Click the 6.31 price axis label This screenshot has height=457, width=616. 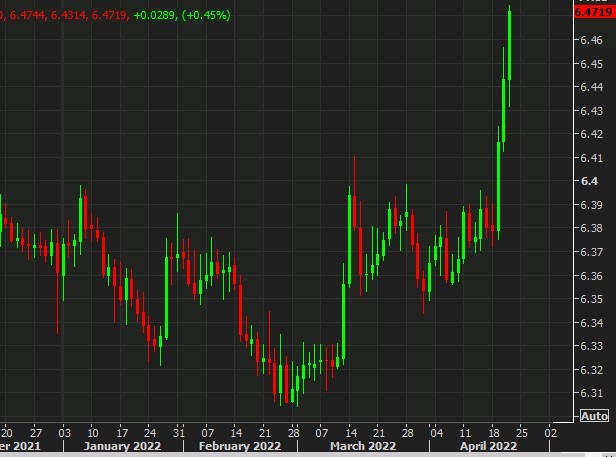[591, 393]
